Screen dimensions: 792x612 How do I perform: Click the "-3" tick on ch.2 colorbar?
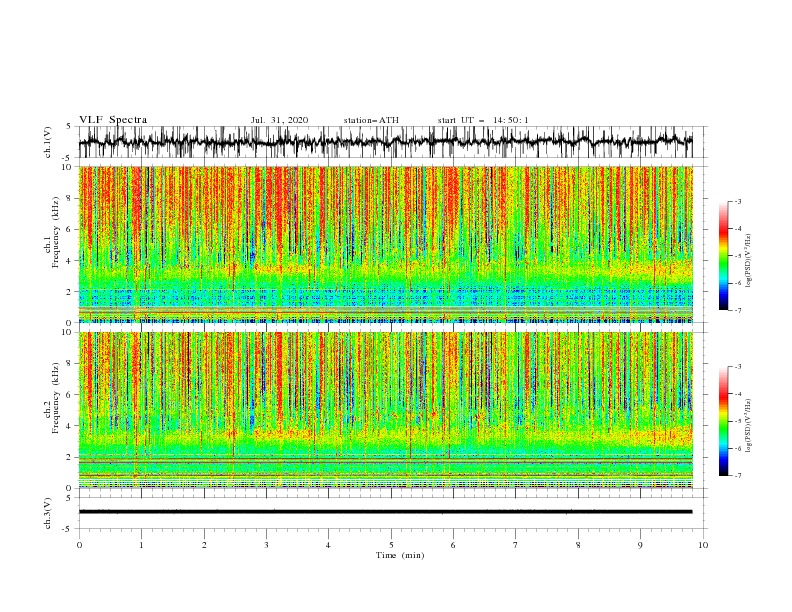tap(737, 367)
